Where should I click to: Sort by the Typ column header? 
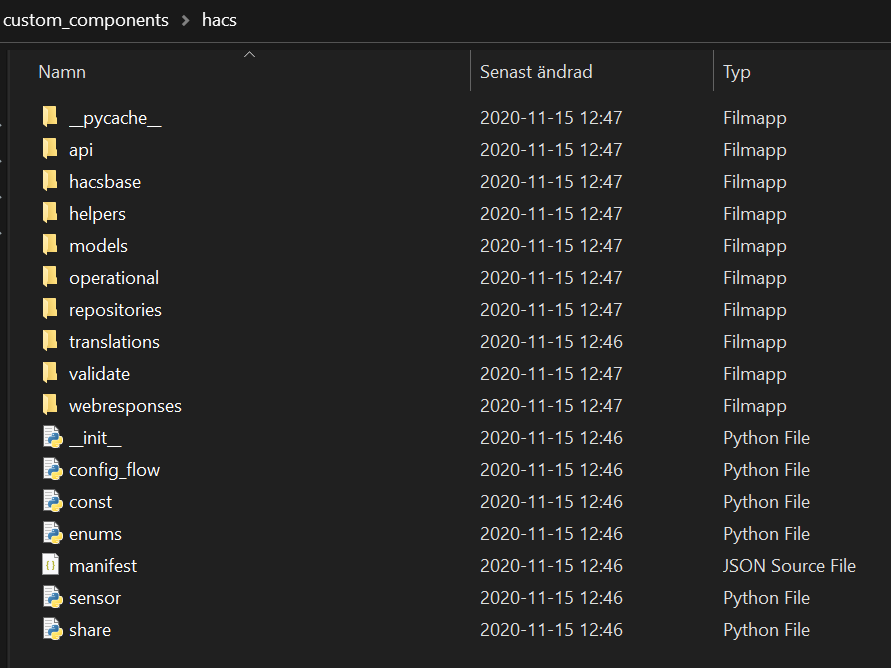pyautogui.click(x=736, y=73)
